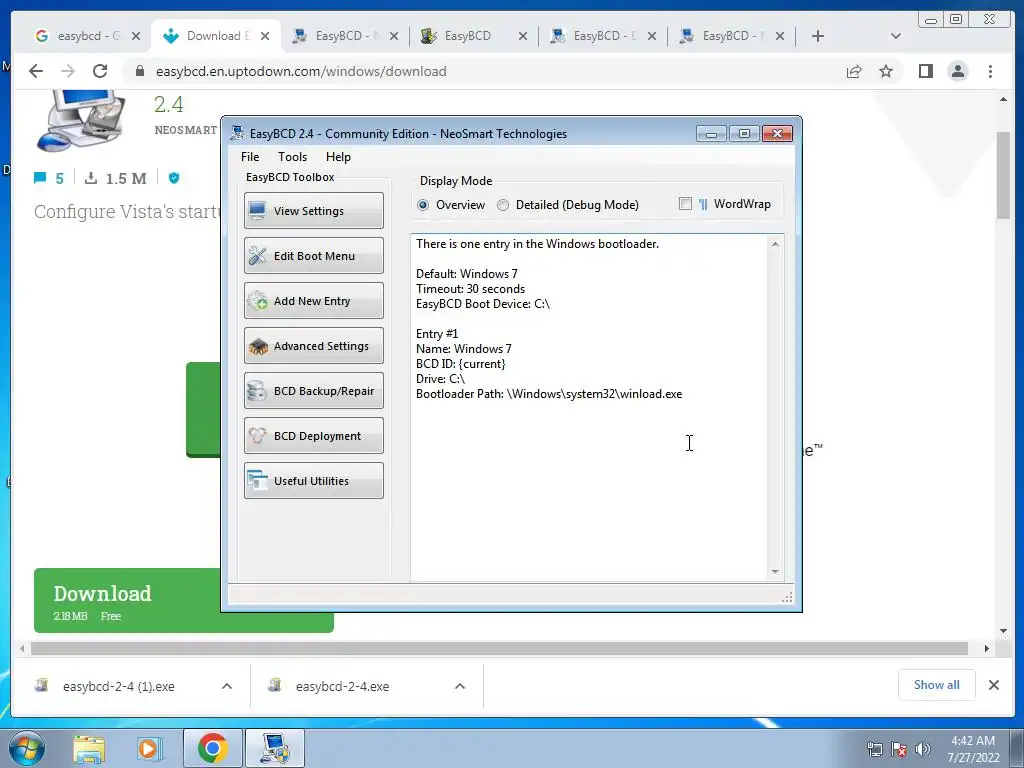Enable the WordWrap checkbox
This screenshot has width=1024, height=768.
pyautogui.click(x=685, y=204)
